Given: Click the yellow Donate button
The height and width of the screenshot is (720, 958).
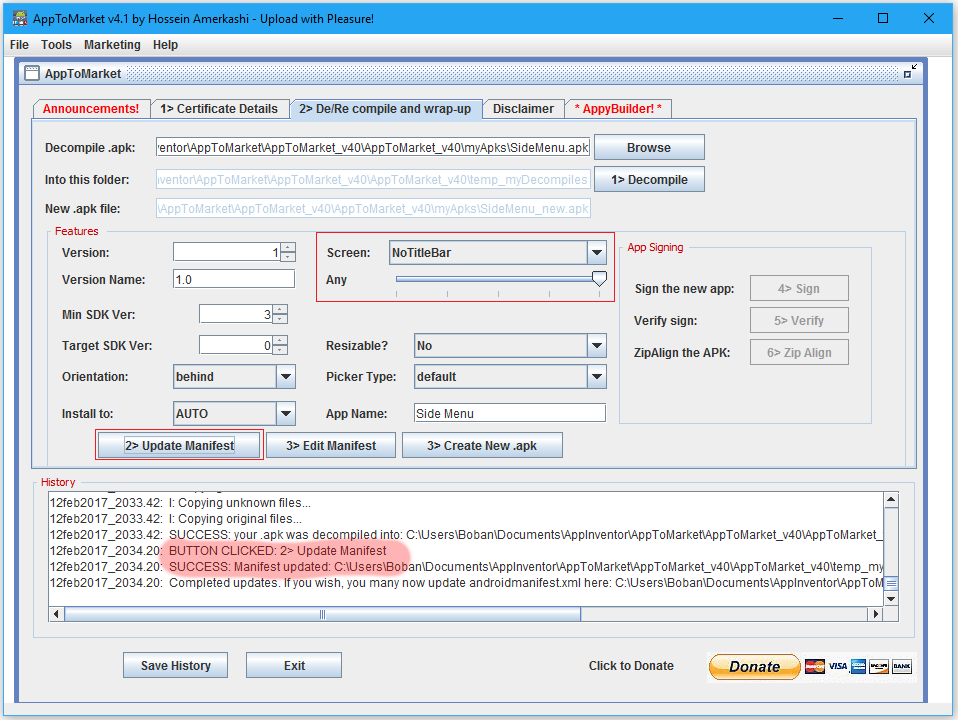Looking at the screenshot, I should click(x=754, y=666).
